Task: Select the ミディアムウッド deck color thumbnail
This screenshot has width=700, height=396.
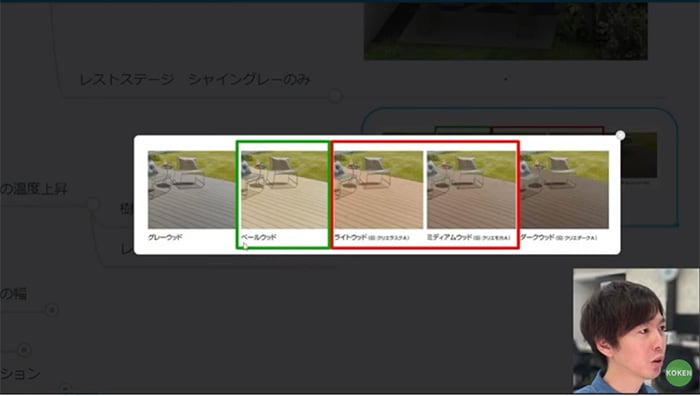Action: pos(471,190)
